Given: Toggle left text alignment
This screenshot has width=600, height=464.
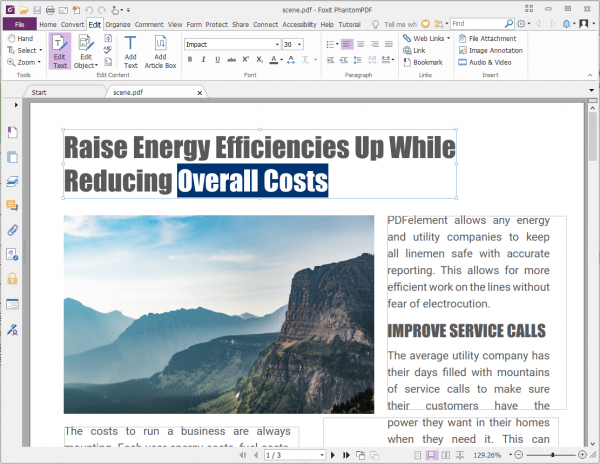Looking at the screenshot, I should 347,44.
